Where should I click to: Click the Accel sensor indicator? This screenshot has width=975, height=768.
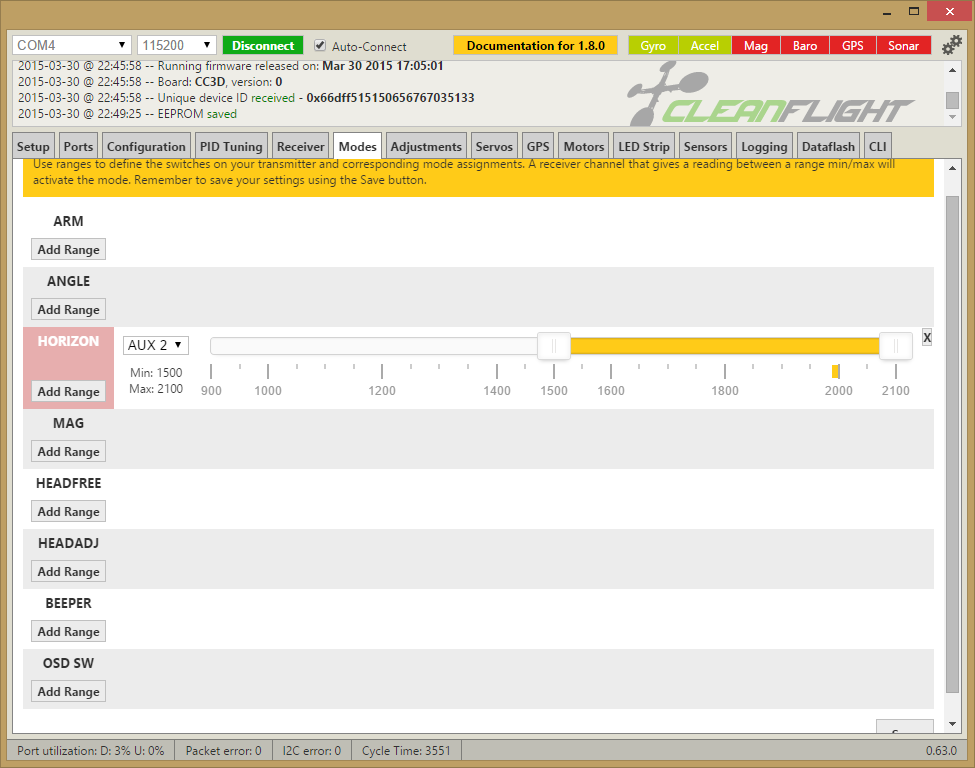click(x=704, y=46)
